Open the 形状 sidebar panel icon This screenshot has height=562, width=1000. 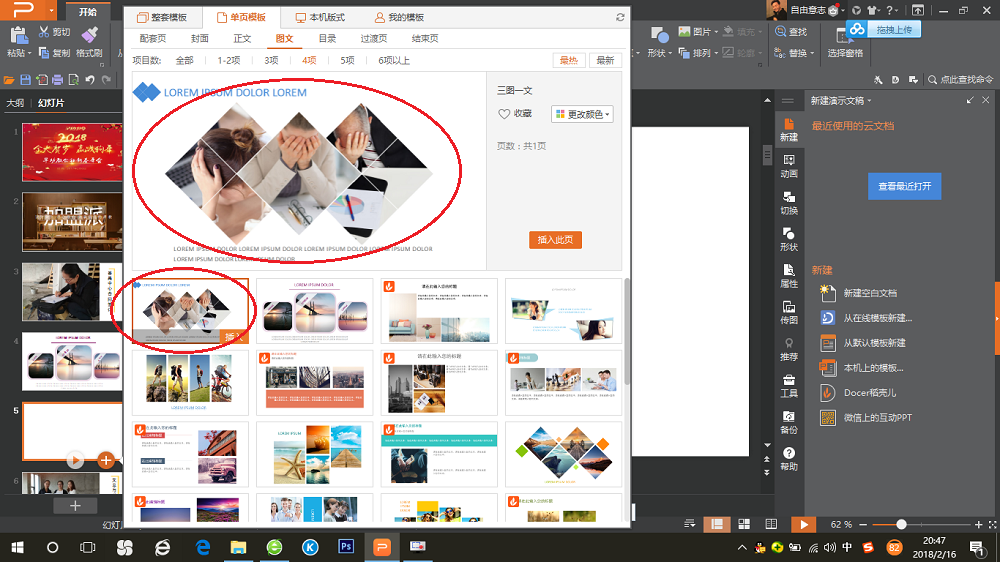point(789,233)
